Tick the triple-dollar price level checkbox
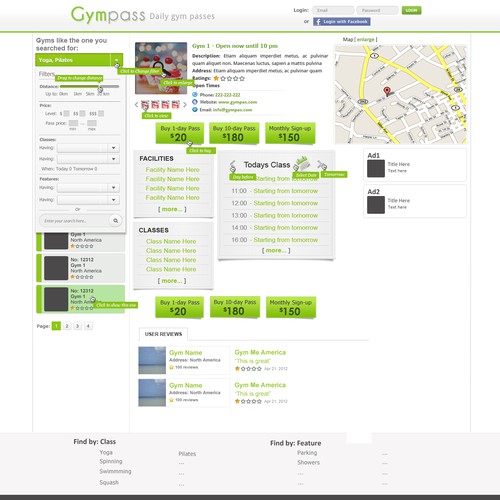 click(x=101, y=114)
